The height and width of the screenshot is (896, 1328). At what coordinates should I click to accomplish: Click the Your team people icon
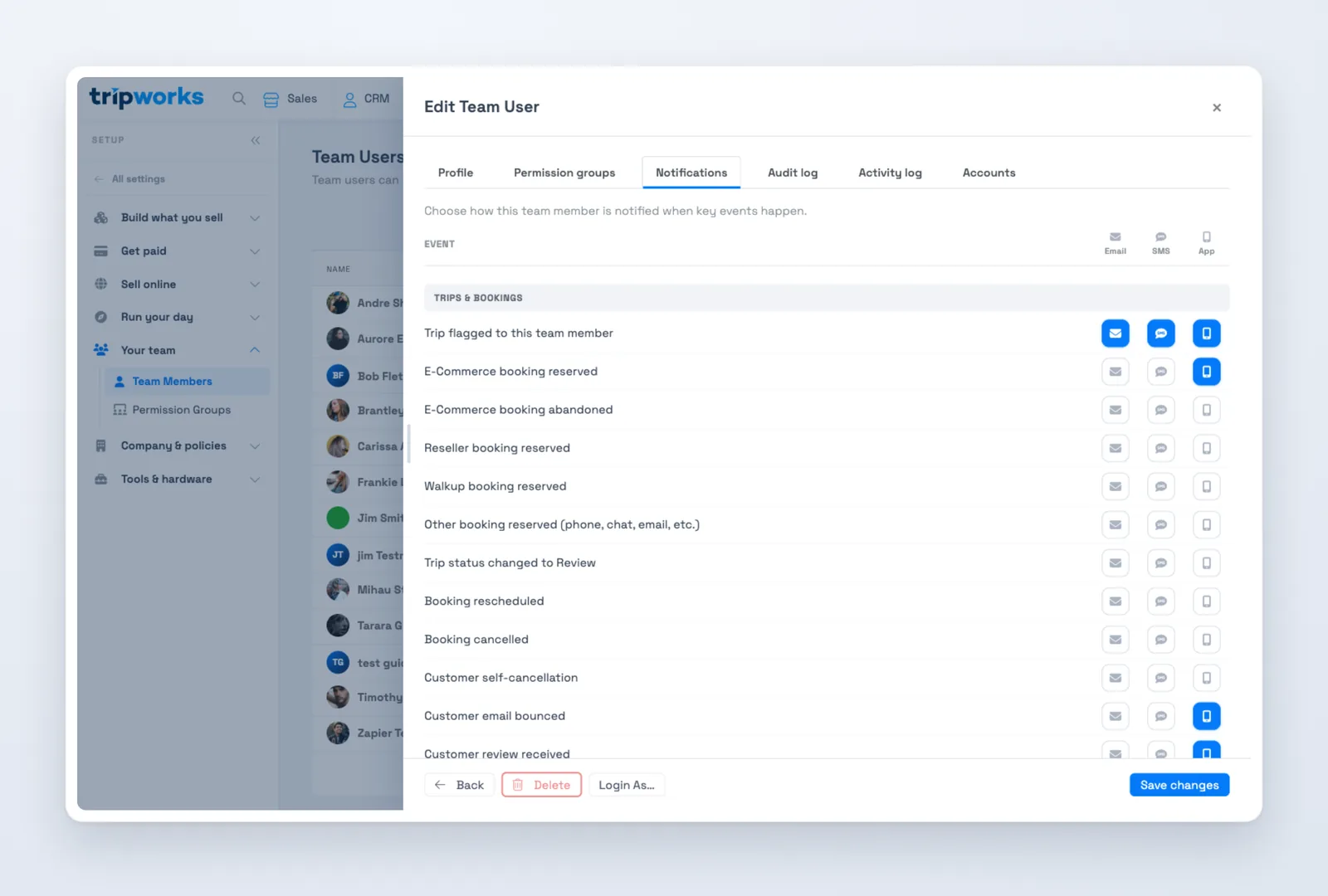101,350
